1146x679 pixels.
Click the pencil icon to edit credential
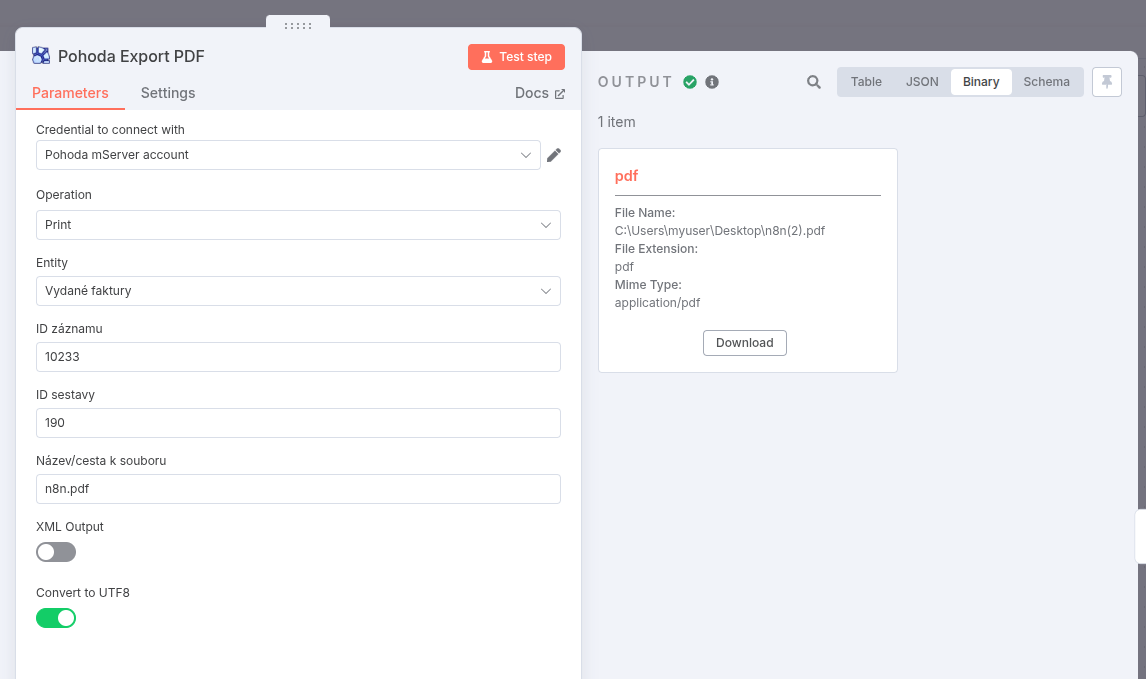pyautogui.click(x=554, y=155)
